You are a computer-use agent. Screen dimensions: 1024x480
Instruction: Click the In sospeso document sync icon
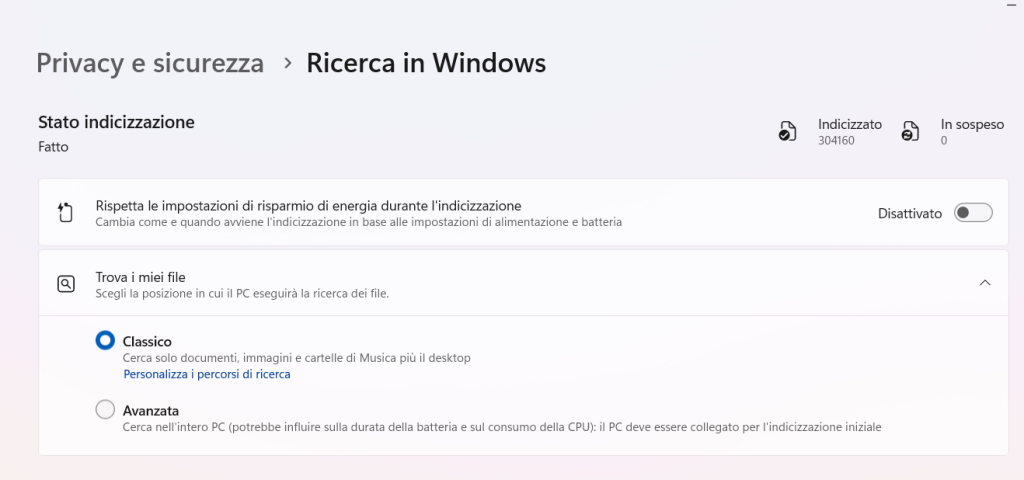(x=910, y=131)
